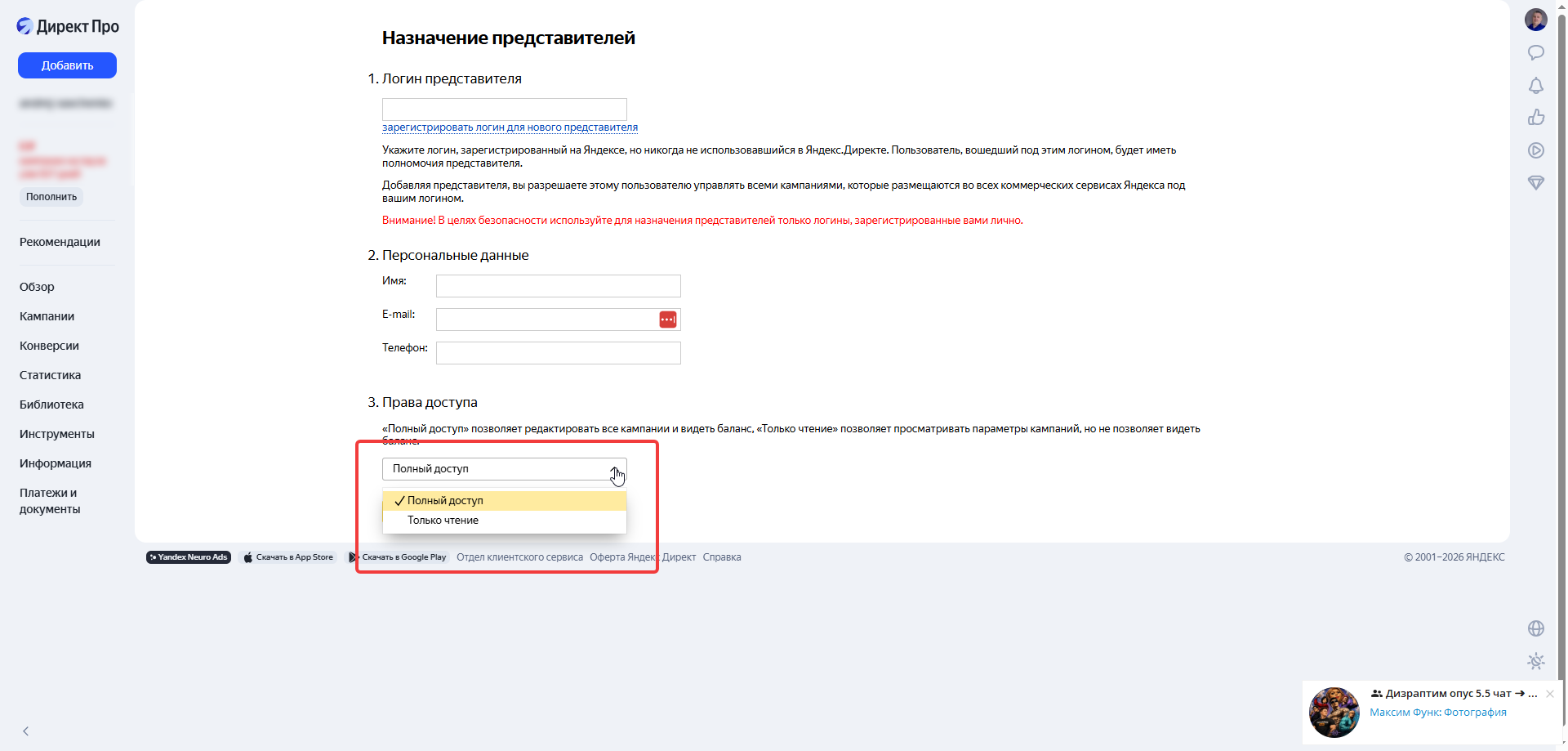Viewport: 1568px width, 751px height.
Task: Click the red password manager icon in E-mail field
Action: click(668, 320)
